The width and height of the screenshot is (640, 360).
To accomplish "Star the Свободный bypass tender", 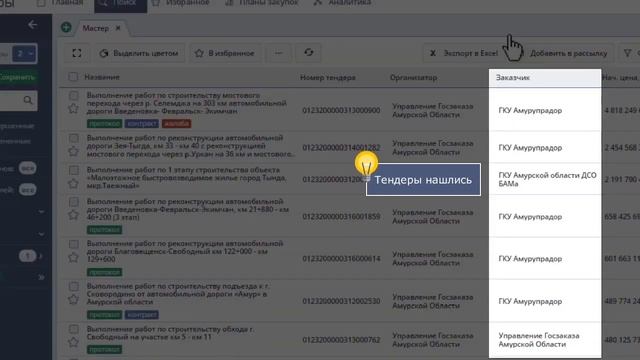I will coord(73,342).
